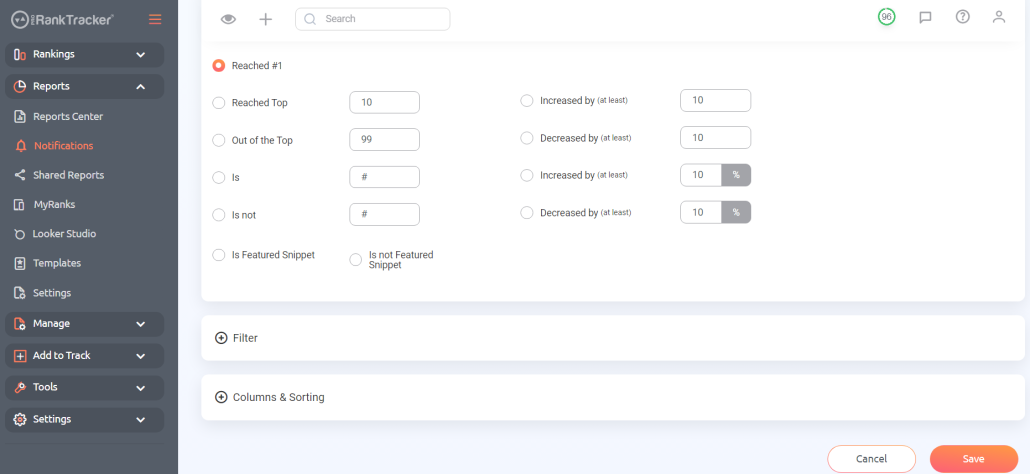Select the Is Featured Snippet option
Image resolution: width=1030 pixels, height=474 pixels.
click(x=219, y=255)
